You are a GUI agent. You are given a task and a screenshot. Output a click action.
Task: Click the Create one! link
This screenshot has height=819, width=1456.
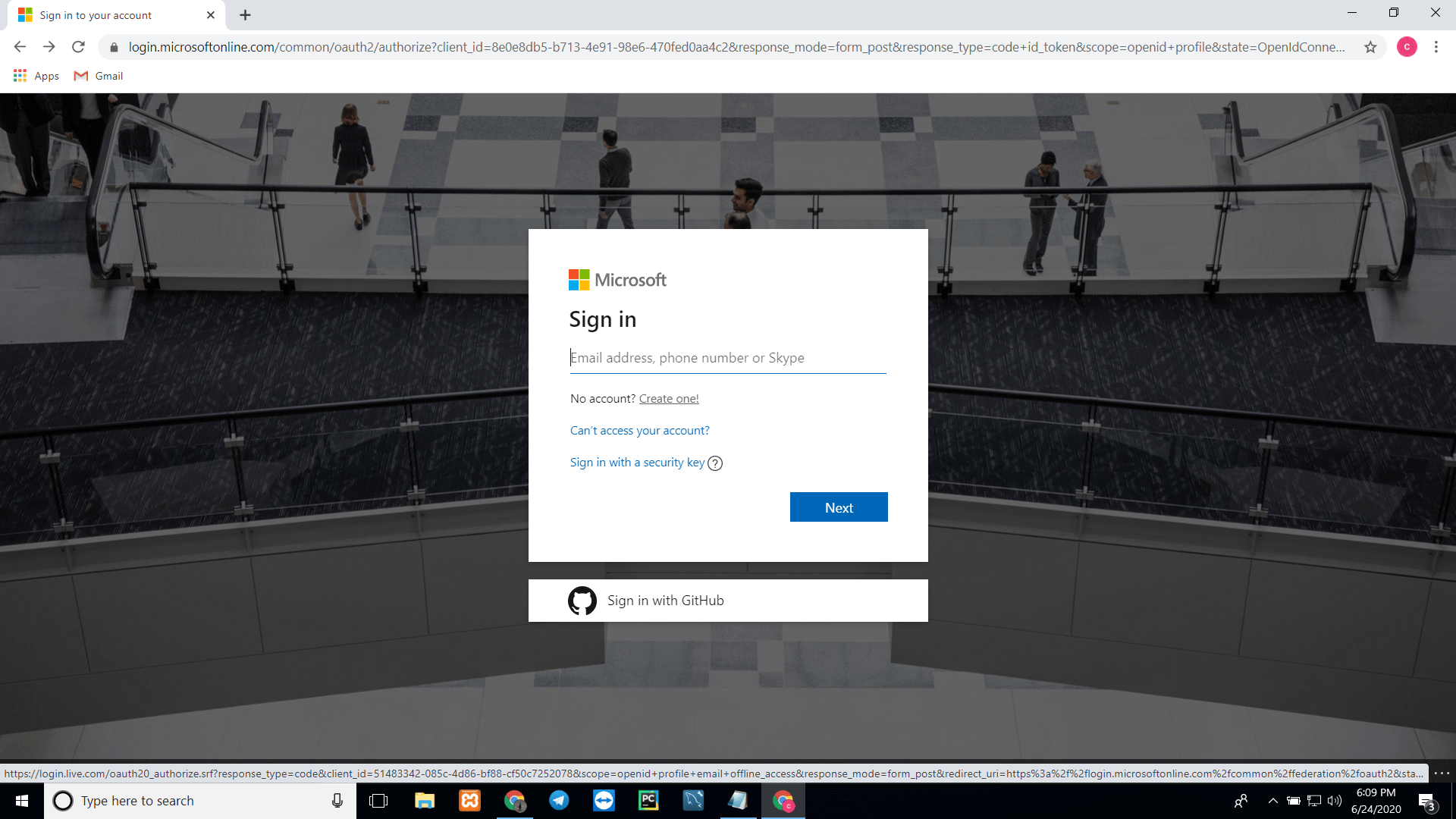[668, 398]
